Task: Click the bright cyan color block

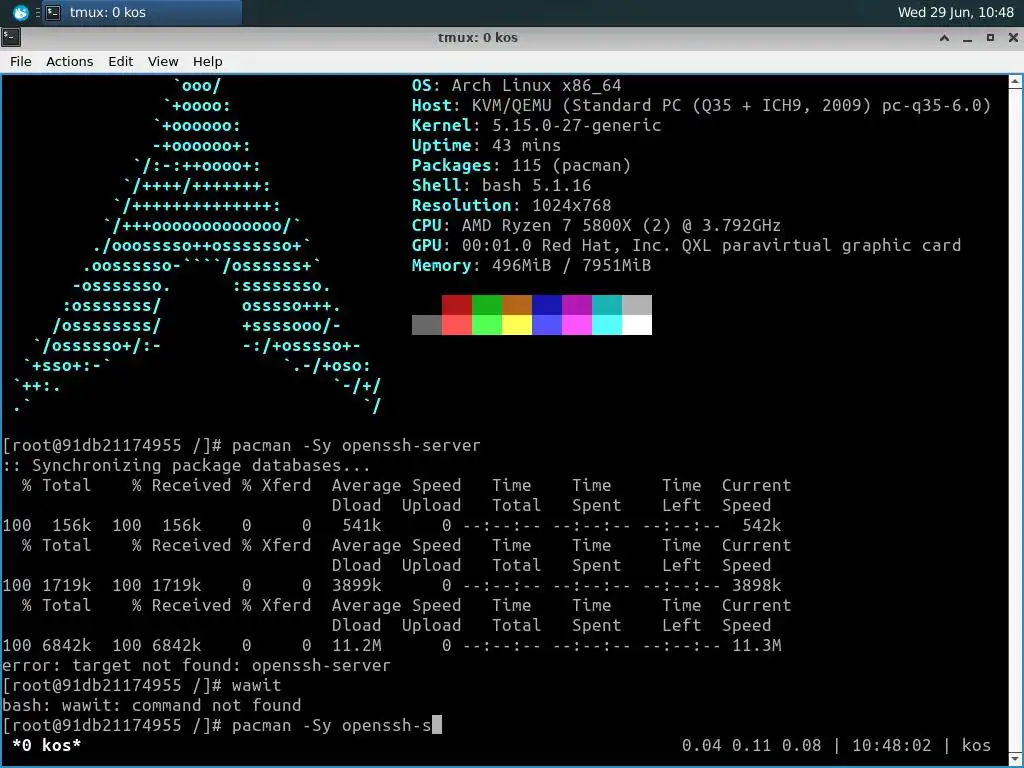Action: (x=607, y=325)
